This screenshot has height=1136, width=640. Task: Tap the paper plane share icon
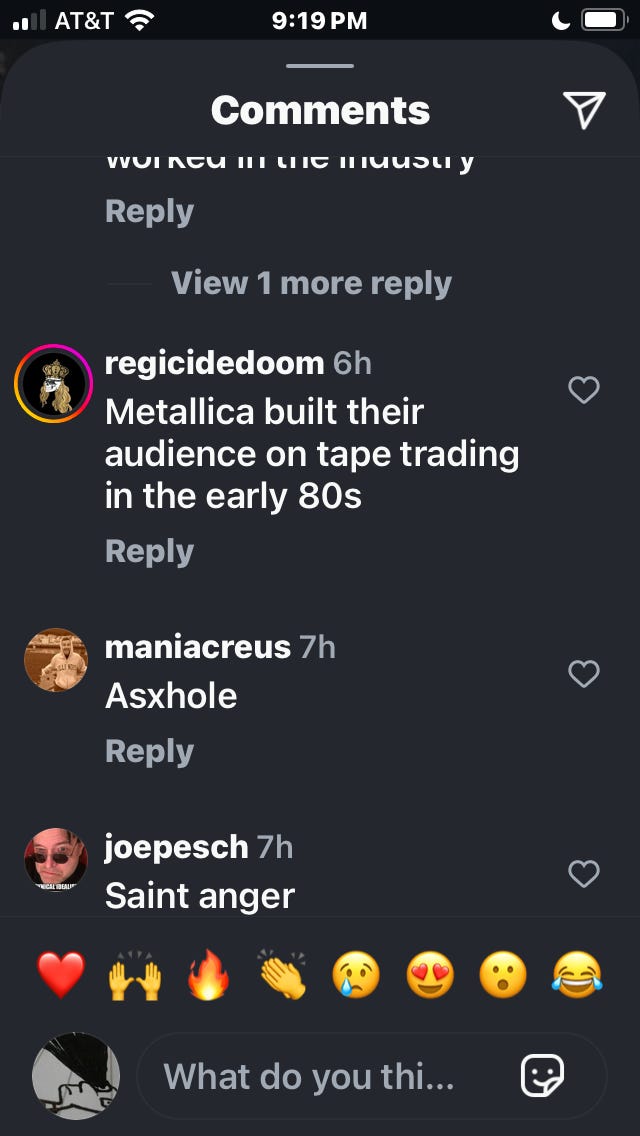pos(584,111)
